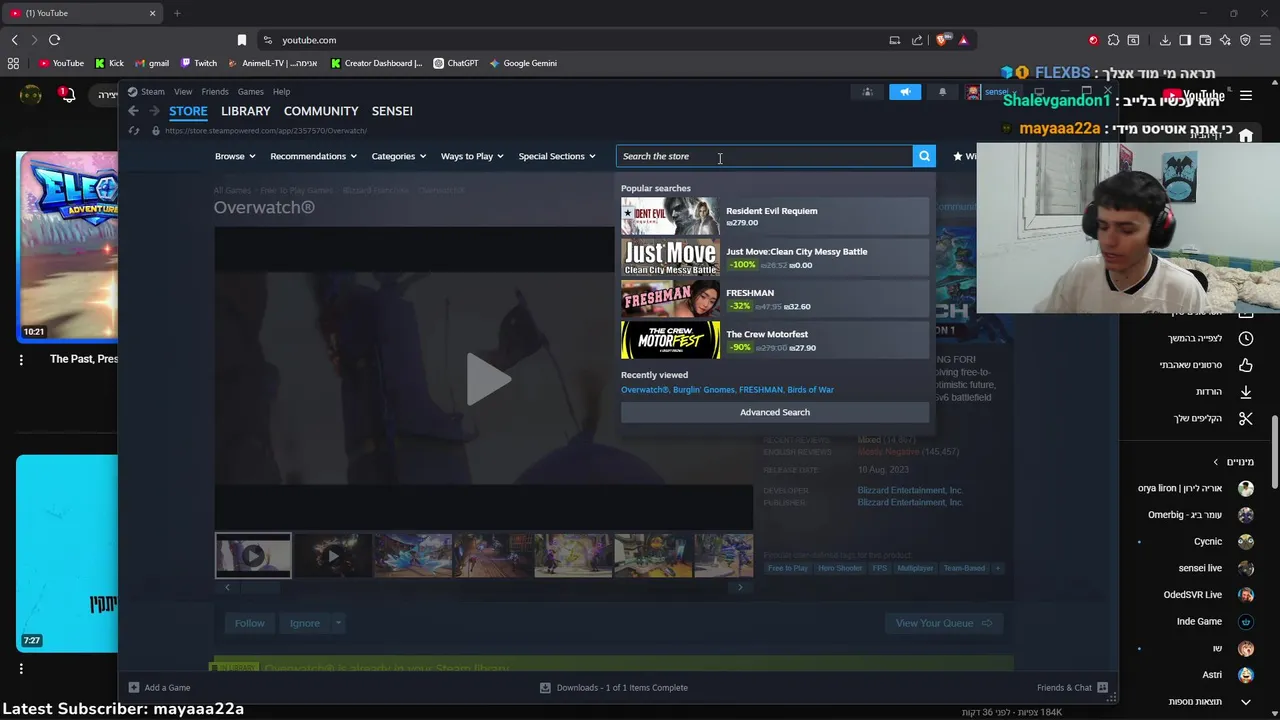Image resolution: width=1280 pixels, height=720 pixels.
Task: Switch to the LIBRARY tab
Action: [x=246, y=111]
